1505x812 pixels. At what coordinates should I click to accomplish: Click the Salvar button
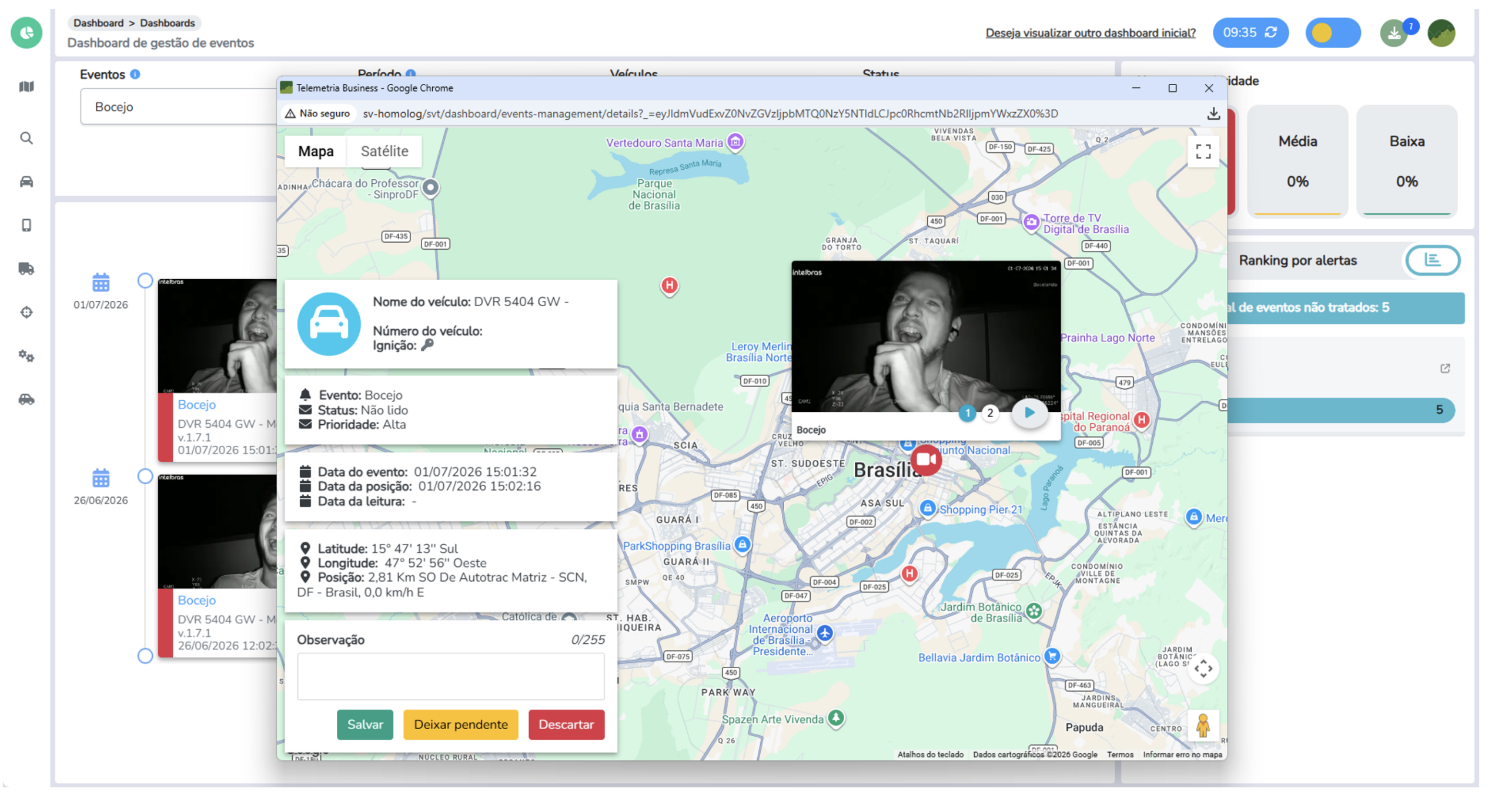click(364, 724)
